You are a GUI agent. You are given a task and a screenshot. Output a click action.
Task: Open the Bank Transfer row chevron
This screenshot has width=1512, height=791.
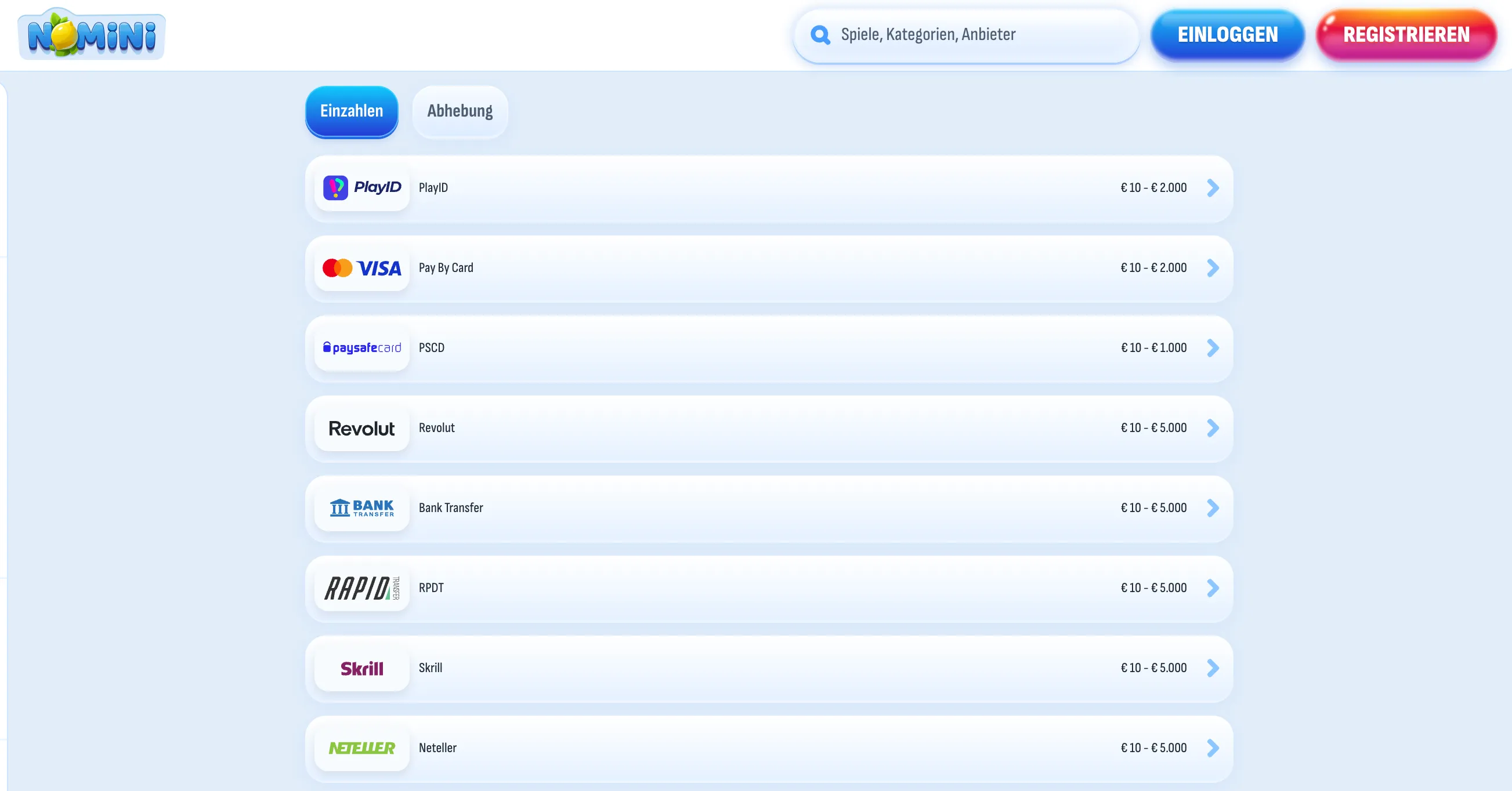[1213, 508]
